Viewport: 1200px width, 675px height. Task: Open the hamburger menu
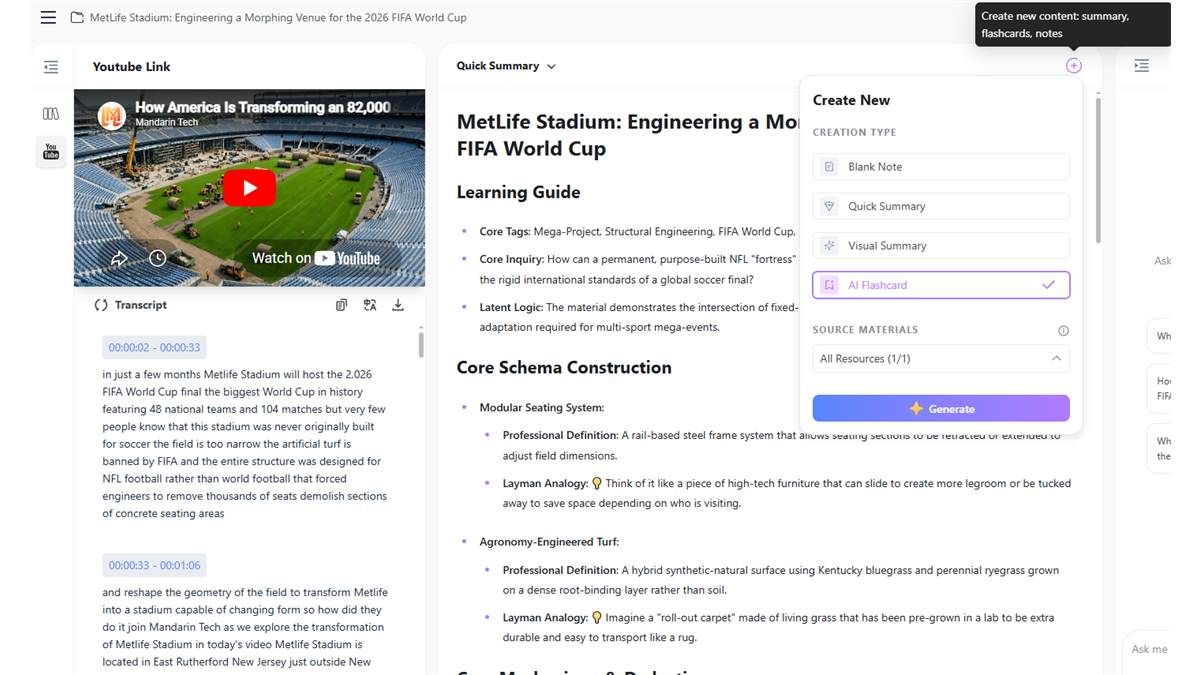pyautogui.click(x=48, y=17)
